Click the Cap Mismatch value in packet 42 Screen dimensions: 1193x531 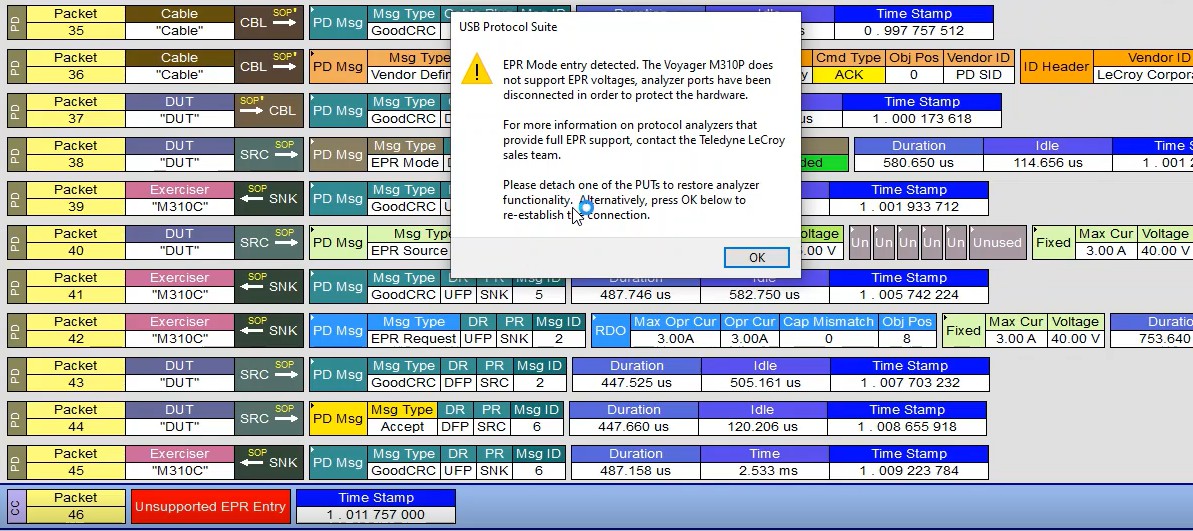[x=828, y=339]
